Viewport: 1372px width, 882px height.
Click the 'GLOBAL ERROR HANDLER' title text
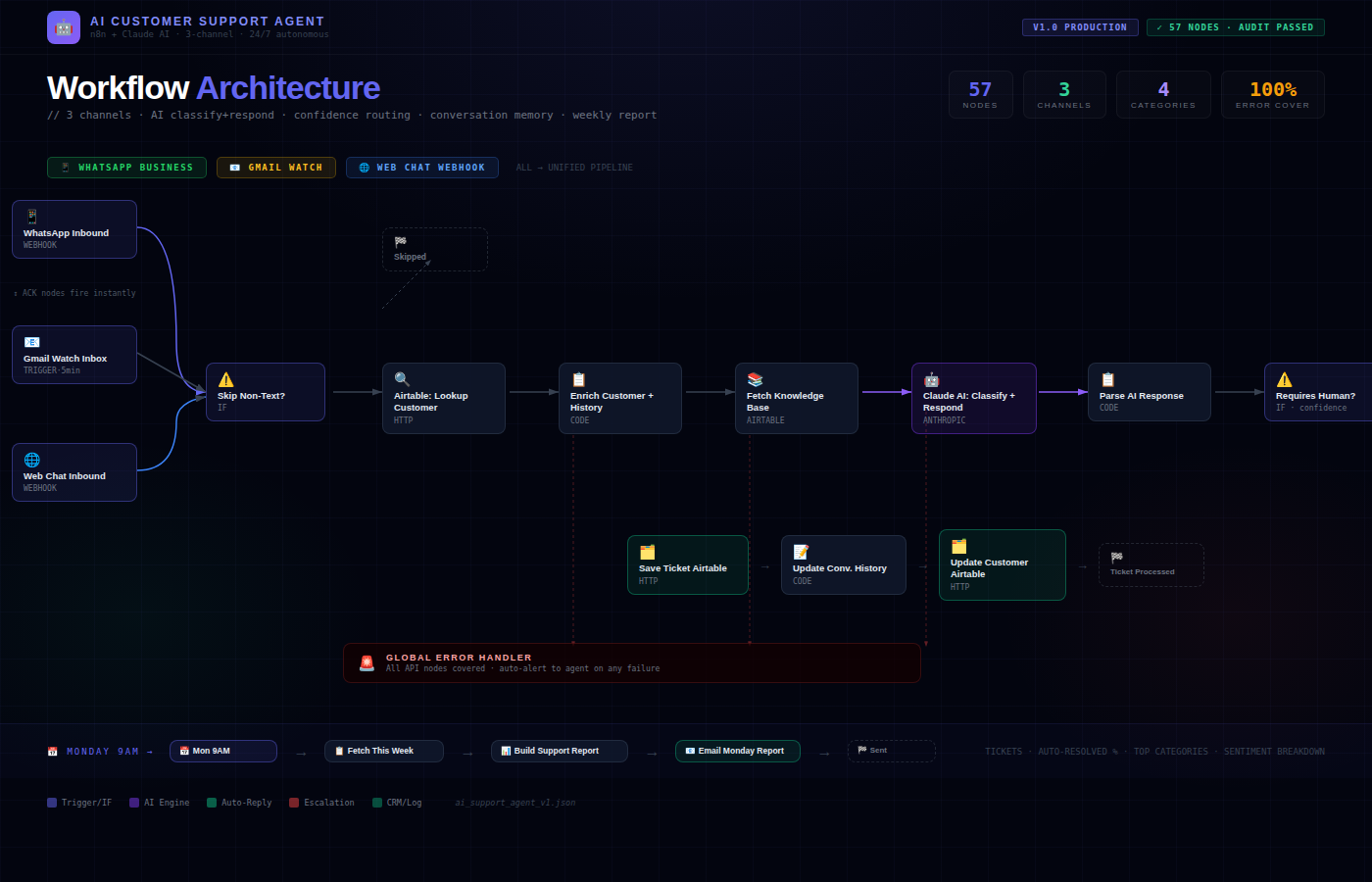[459, 658]
